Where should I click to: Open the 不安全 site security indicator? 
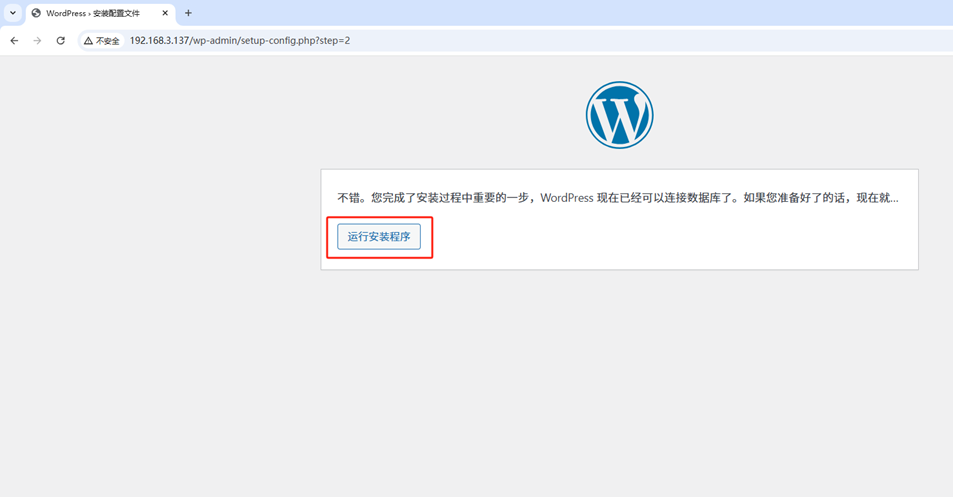click(101, 41)
